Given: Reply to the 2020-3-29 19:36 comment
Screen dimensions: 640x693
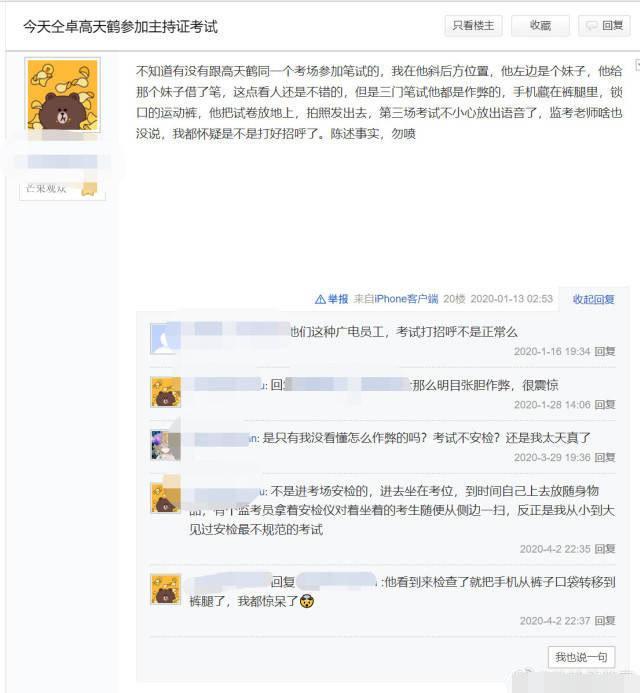Looking at the screenshot, I should [x=605, y=457].
